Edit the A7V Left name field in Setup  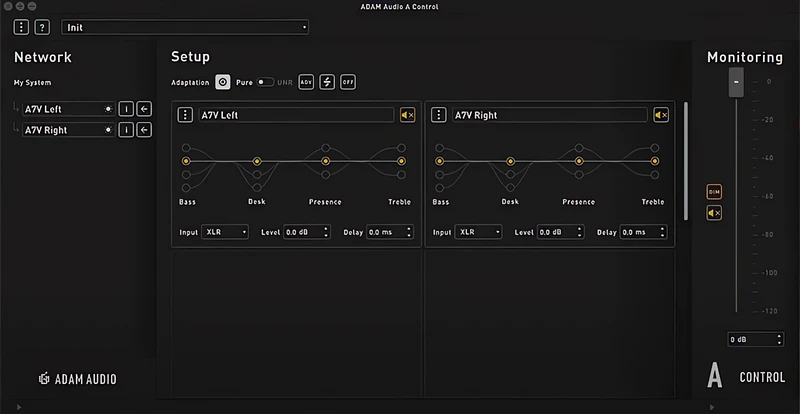click(296, 115)
